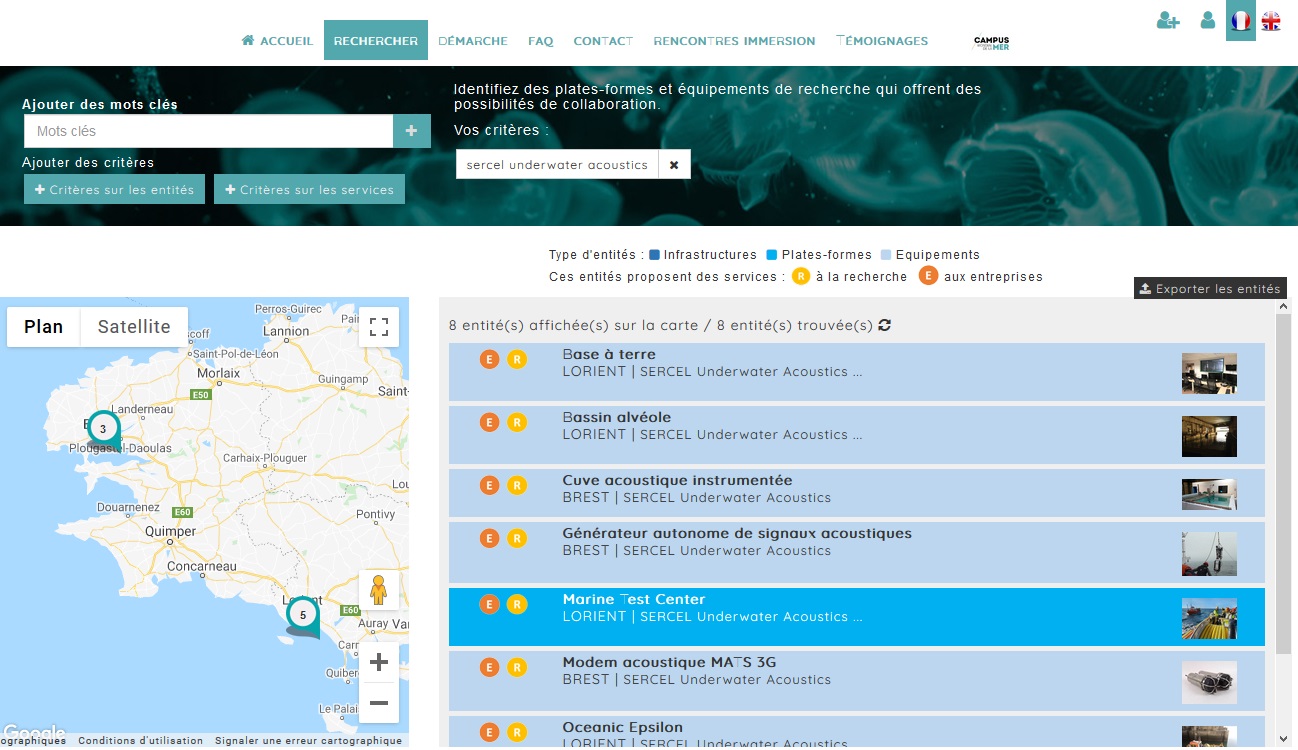This screenshot has width=1298, height=750.
Task: Open the user account profile icon
Action: (x=1208, y=20)
